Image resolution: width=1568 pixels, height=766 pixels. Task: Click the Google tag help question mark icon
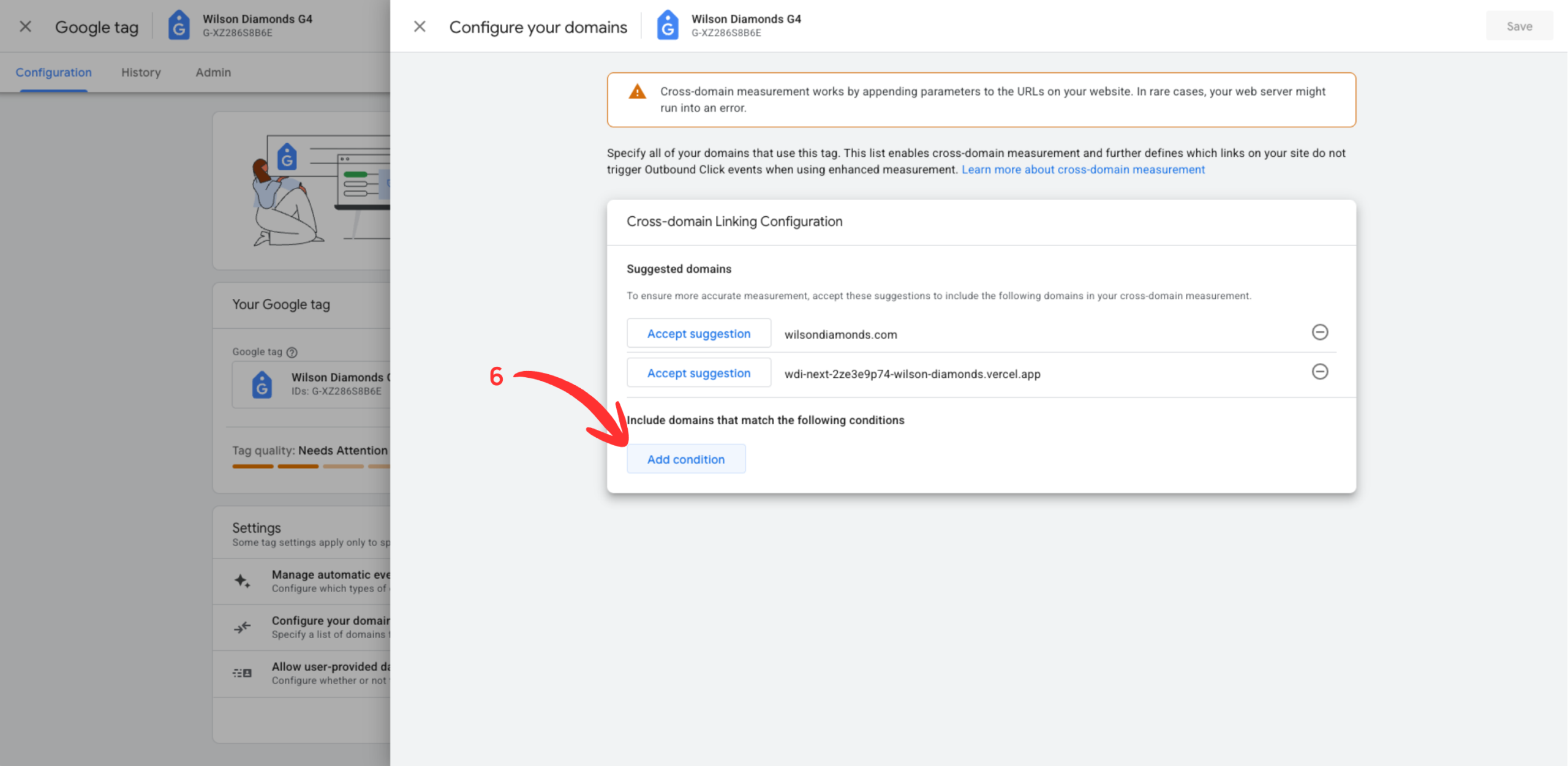292,352
